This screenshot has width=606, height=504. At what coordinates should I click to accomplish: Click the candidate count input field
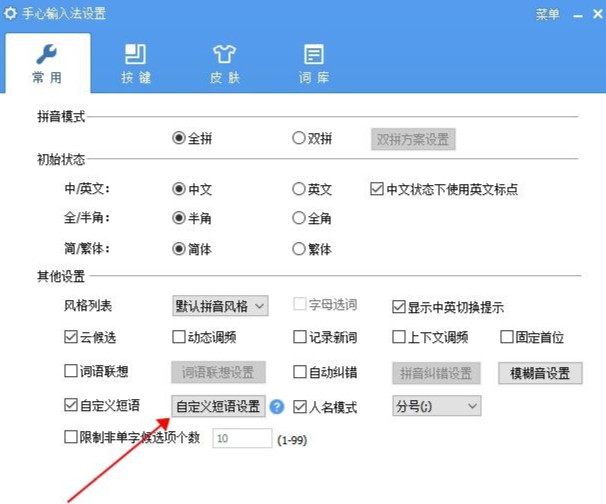coord(241,438)
